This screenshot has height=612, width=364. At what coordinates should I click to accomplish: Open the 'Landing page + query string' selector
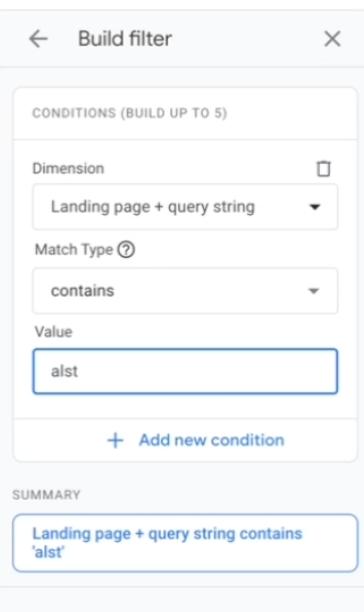(185, 207)
